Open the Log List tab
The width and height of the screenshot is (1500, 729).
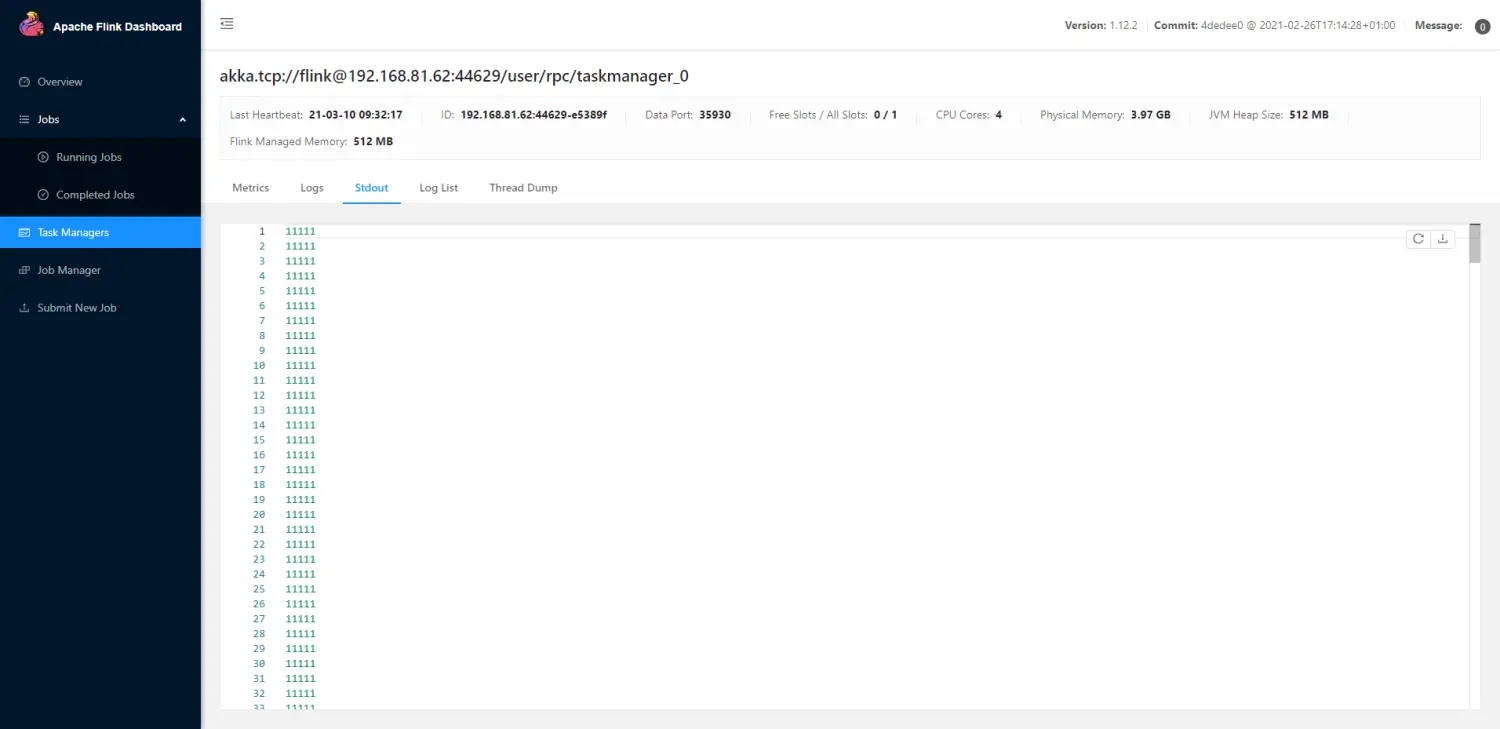[x=438, y=188]
